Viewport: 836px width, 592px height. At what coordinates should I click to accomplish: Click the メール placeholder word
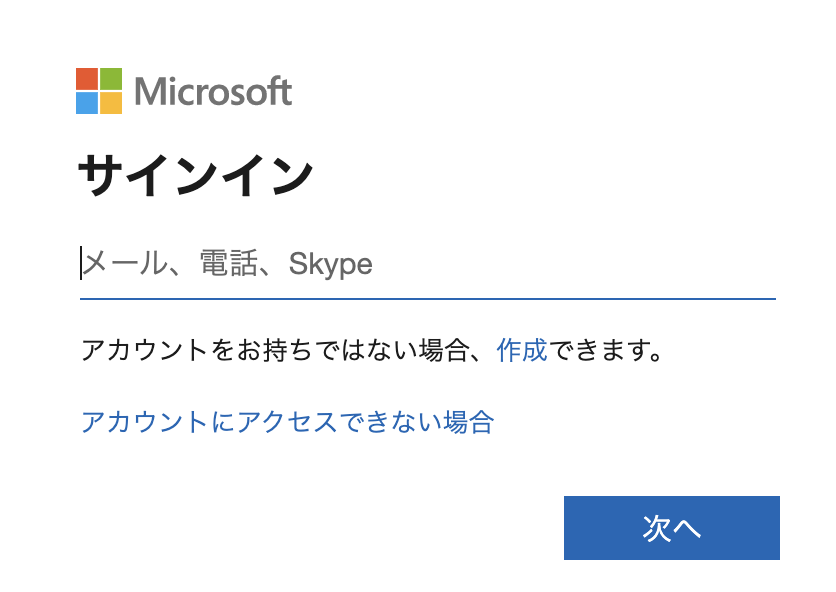123,264
